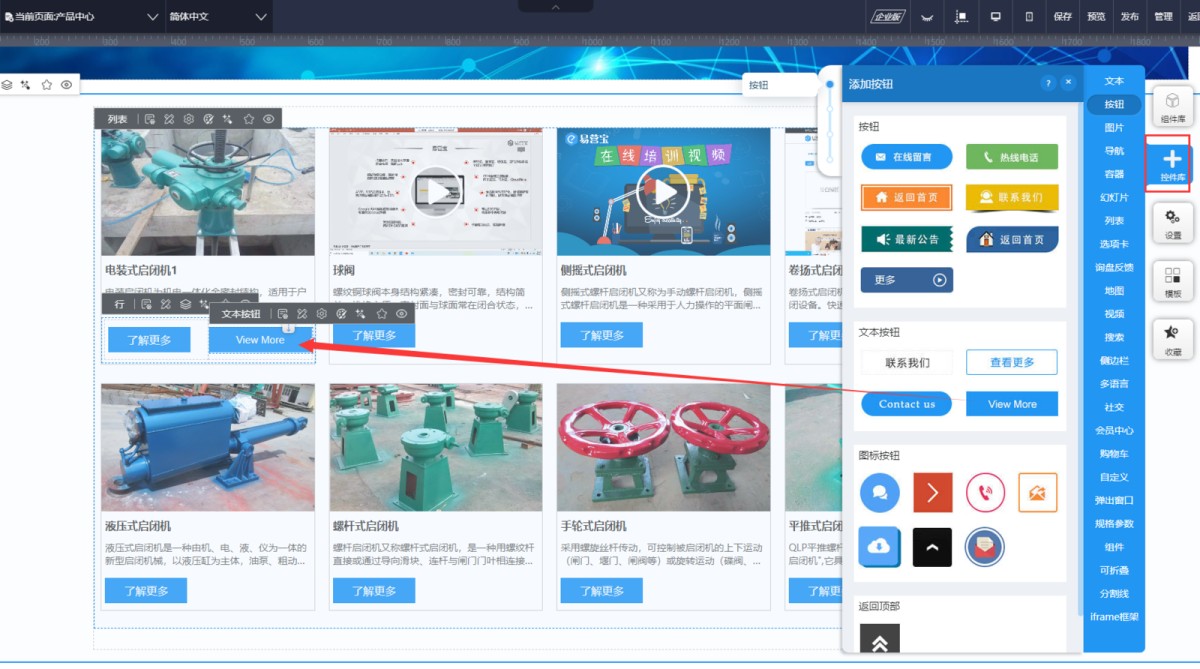This screenshot has width=1200, height=669.
Task: Click the alignment guide icon in top toolbar
Action: tap(961, 17)
